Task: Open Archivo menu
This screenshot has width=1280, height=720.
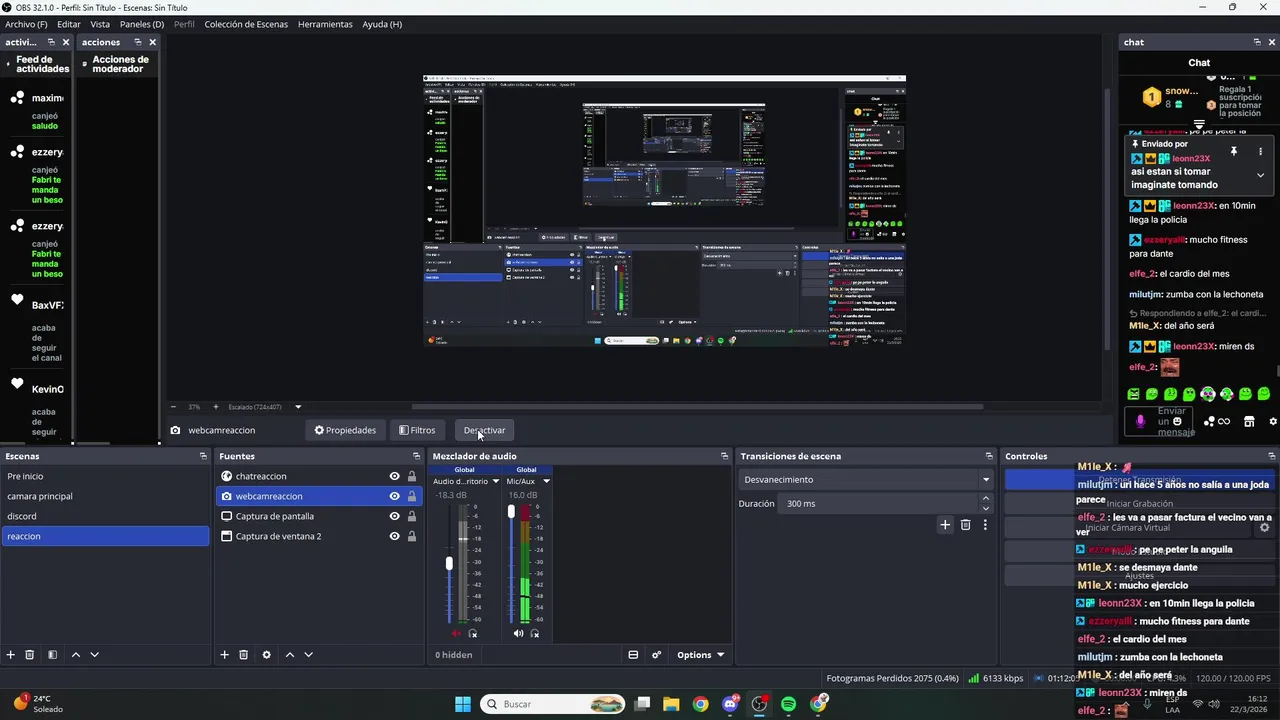Action: tap(26, 24)
